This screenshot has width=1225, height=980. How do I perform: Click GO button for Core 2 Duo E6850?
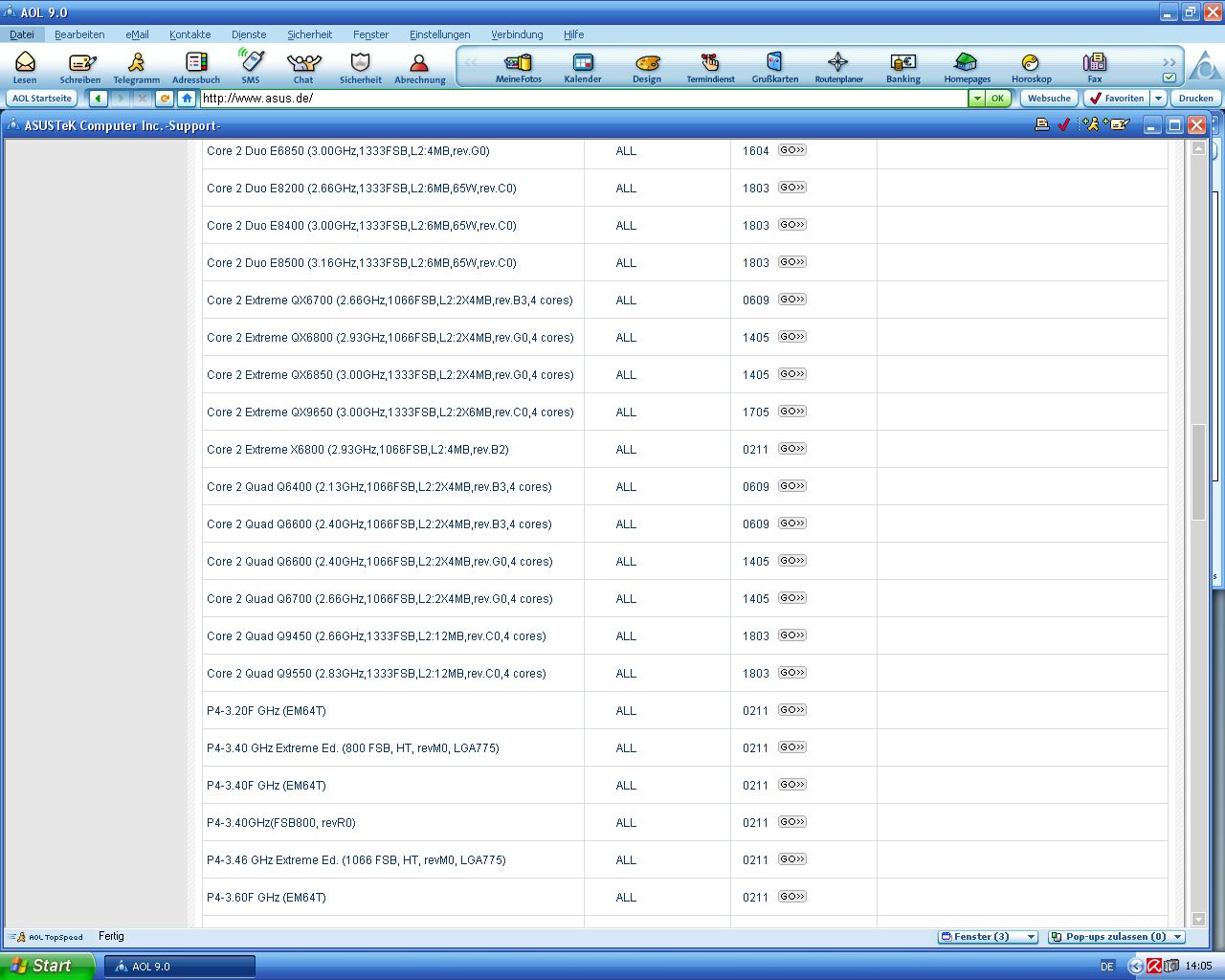pyautogui.click(x=792, y=150)
